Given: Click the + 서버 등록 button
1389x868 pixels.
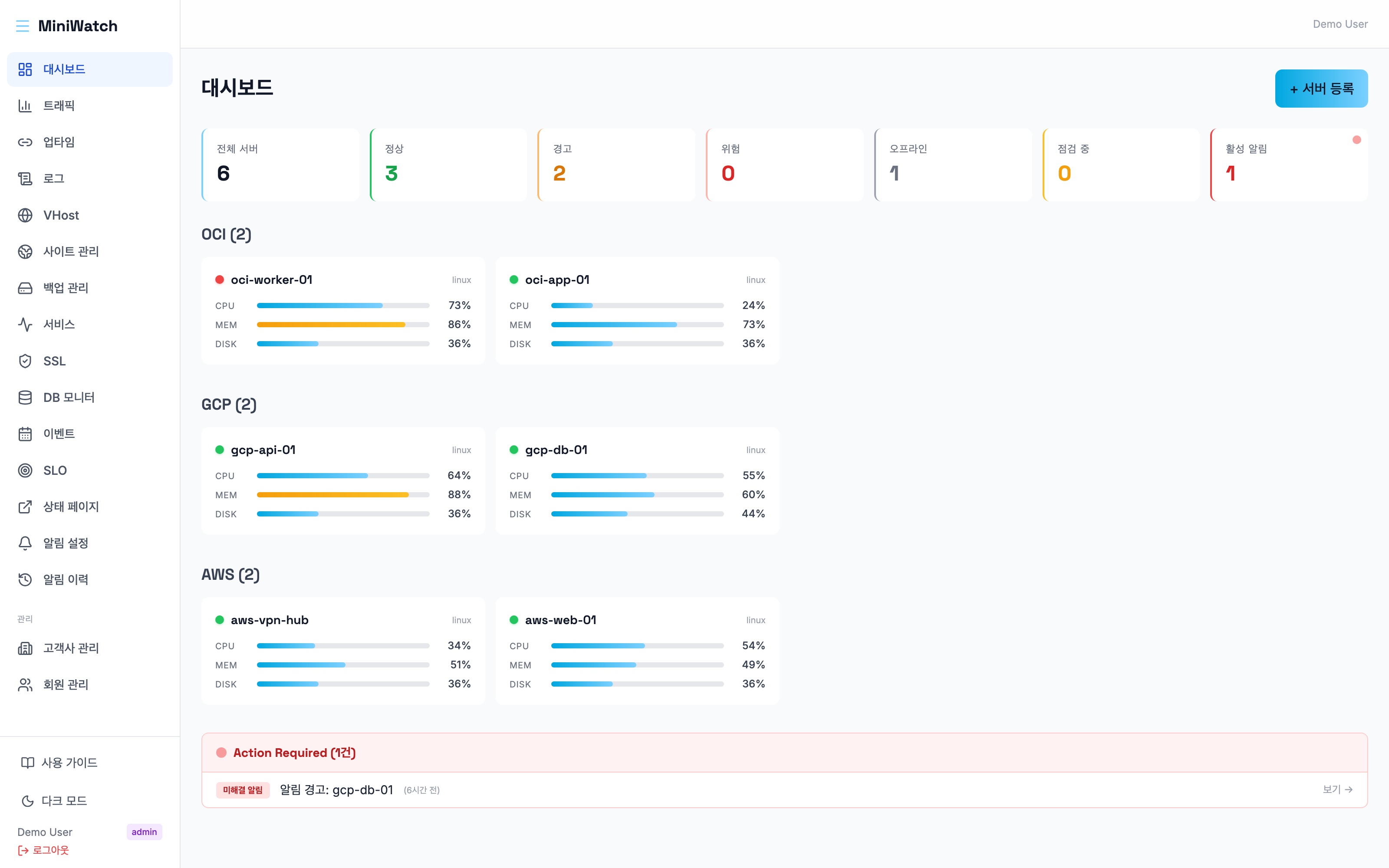Looking at the screenshot, I should pos(1321,89).
